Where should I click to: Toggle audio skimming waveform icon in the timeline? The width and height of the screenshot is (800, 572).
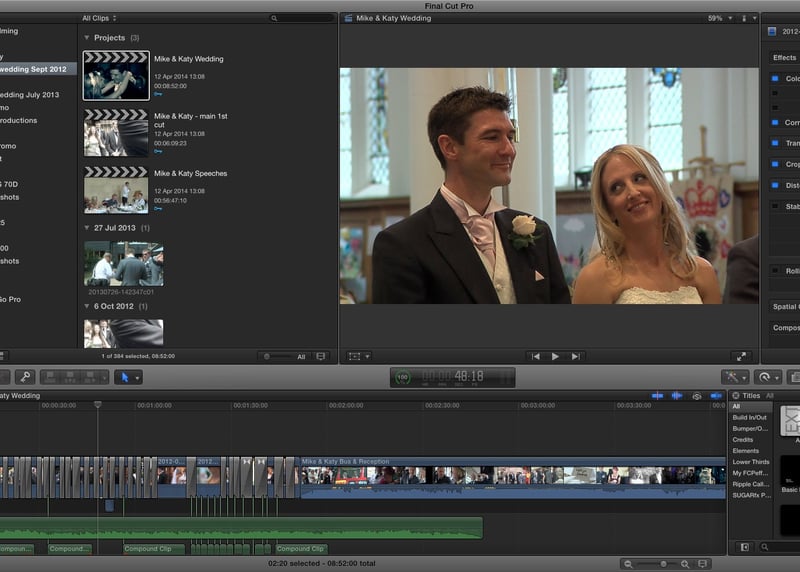point(677,396)
